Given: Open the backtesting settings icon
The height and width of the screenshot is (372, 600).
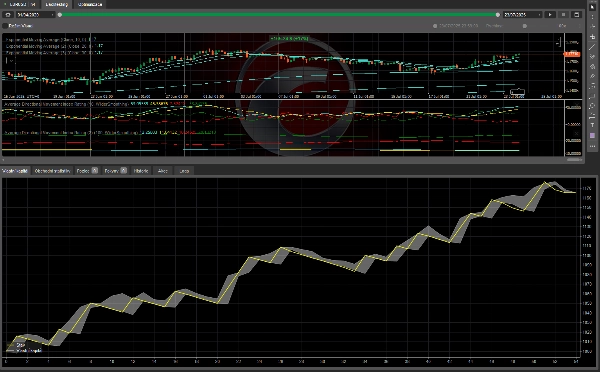Looking at the screenshot, I should click(8, 15).
